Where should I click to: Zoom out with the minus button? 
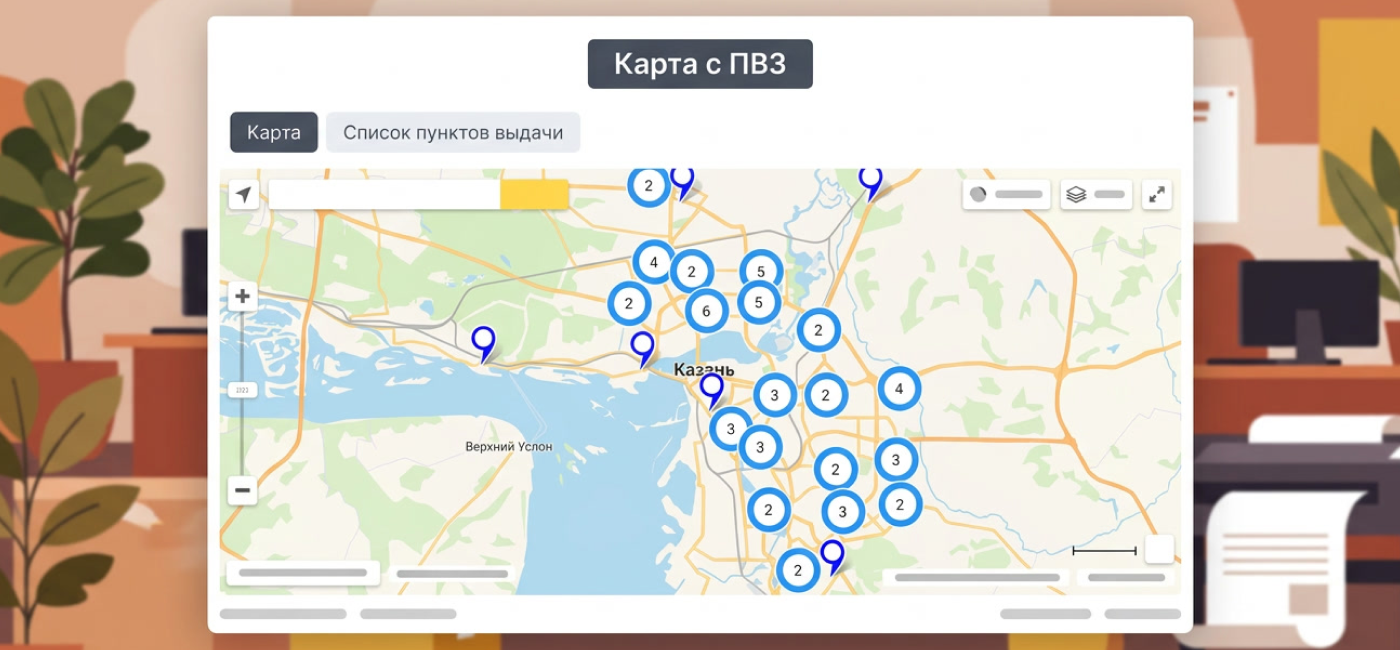click(242, 490)
